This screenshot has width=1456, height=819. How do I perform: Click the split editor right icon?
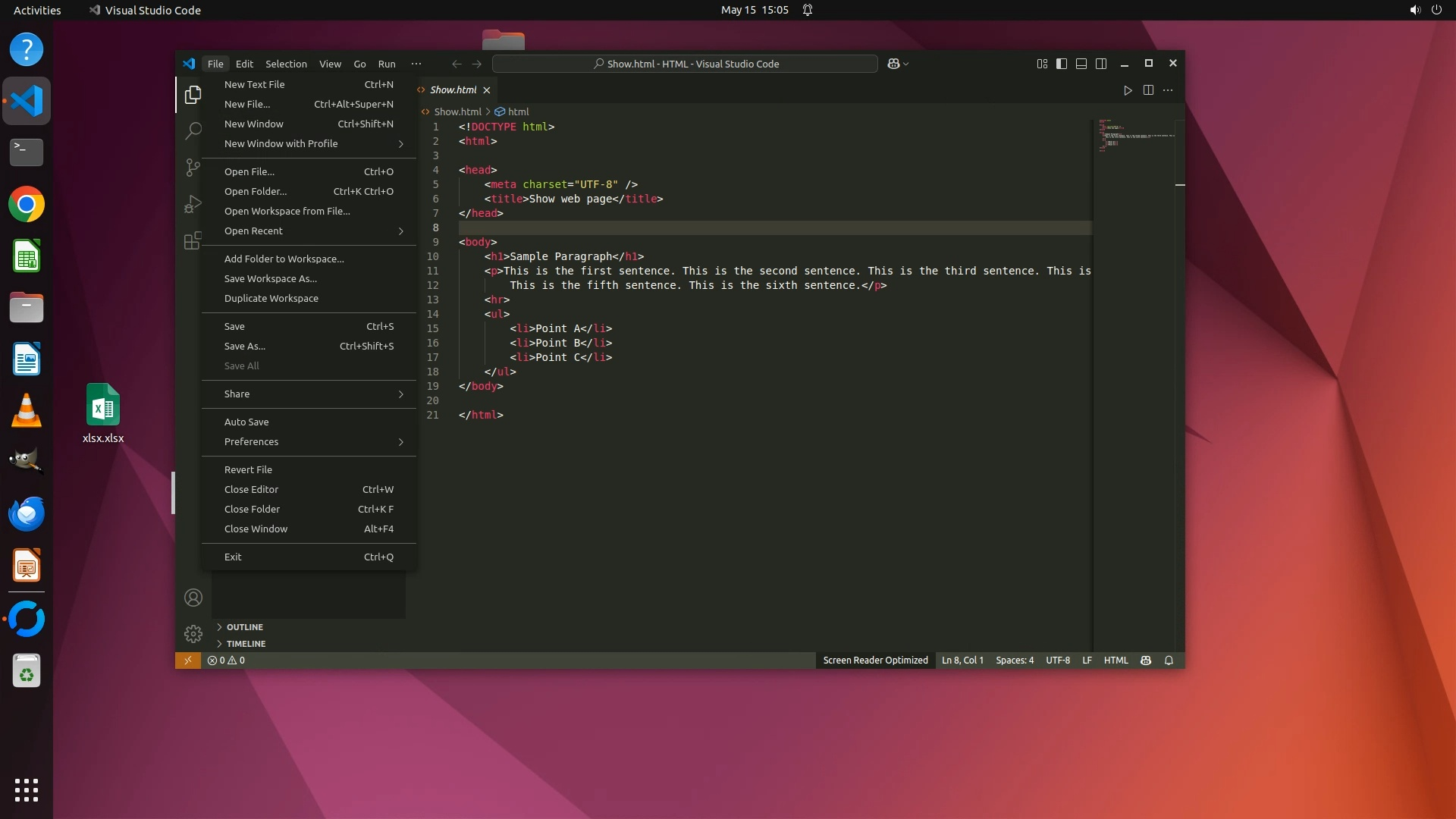pos(1148,90)
